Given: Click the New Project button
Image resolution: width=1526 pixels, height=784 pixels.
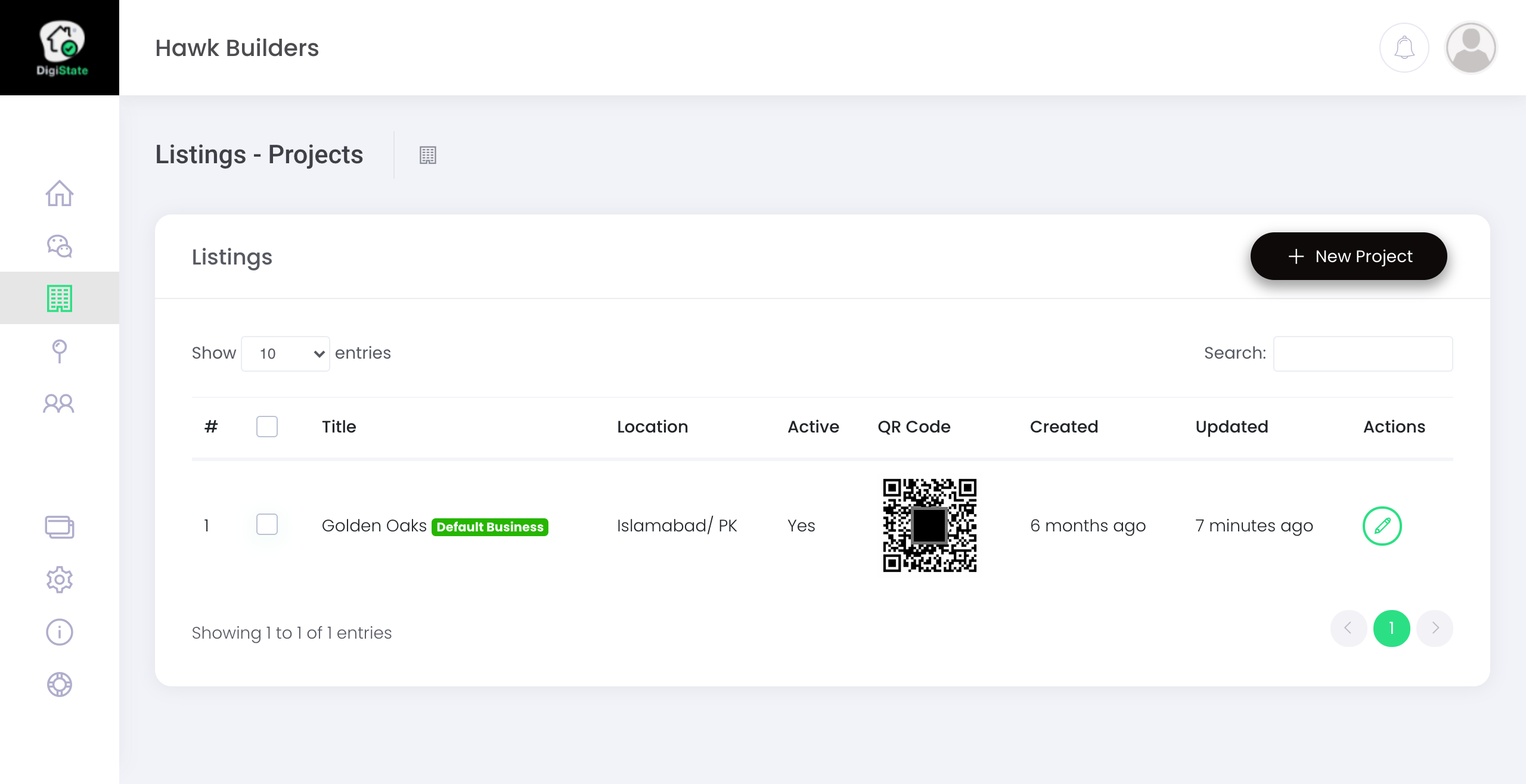Looking at the screenshot, I should (x=1348, y=256).
